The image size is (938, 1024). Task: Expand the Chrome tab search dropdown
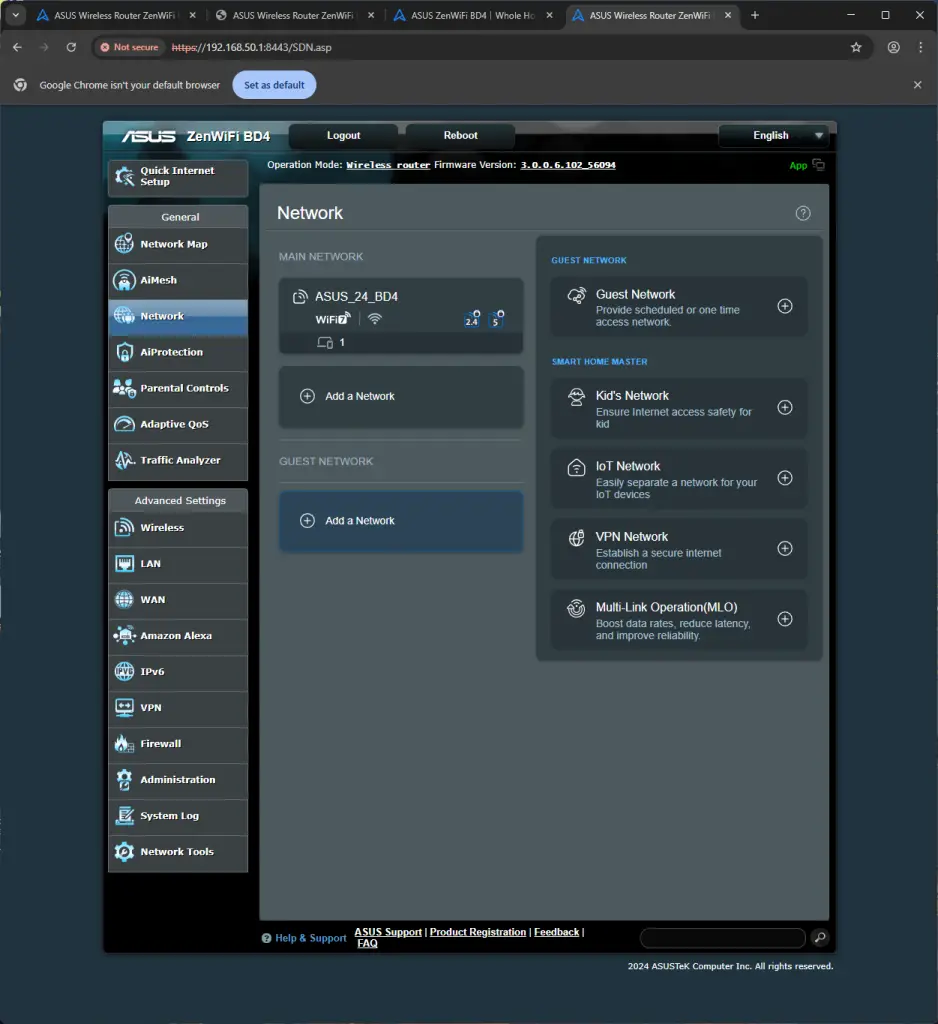[x=15, y=15]
